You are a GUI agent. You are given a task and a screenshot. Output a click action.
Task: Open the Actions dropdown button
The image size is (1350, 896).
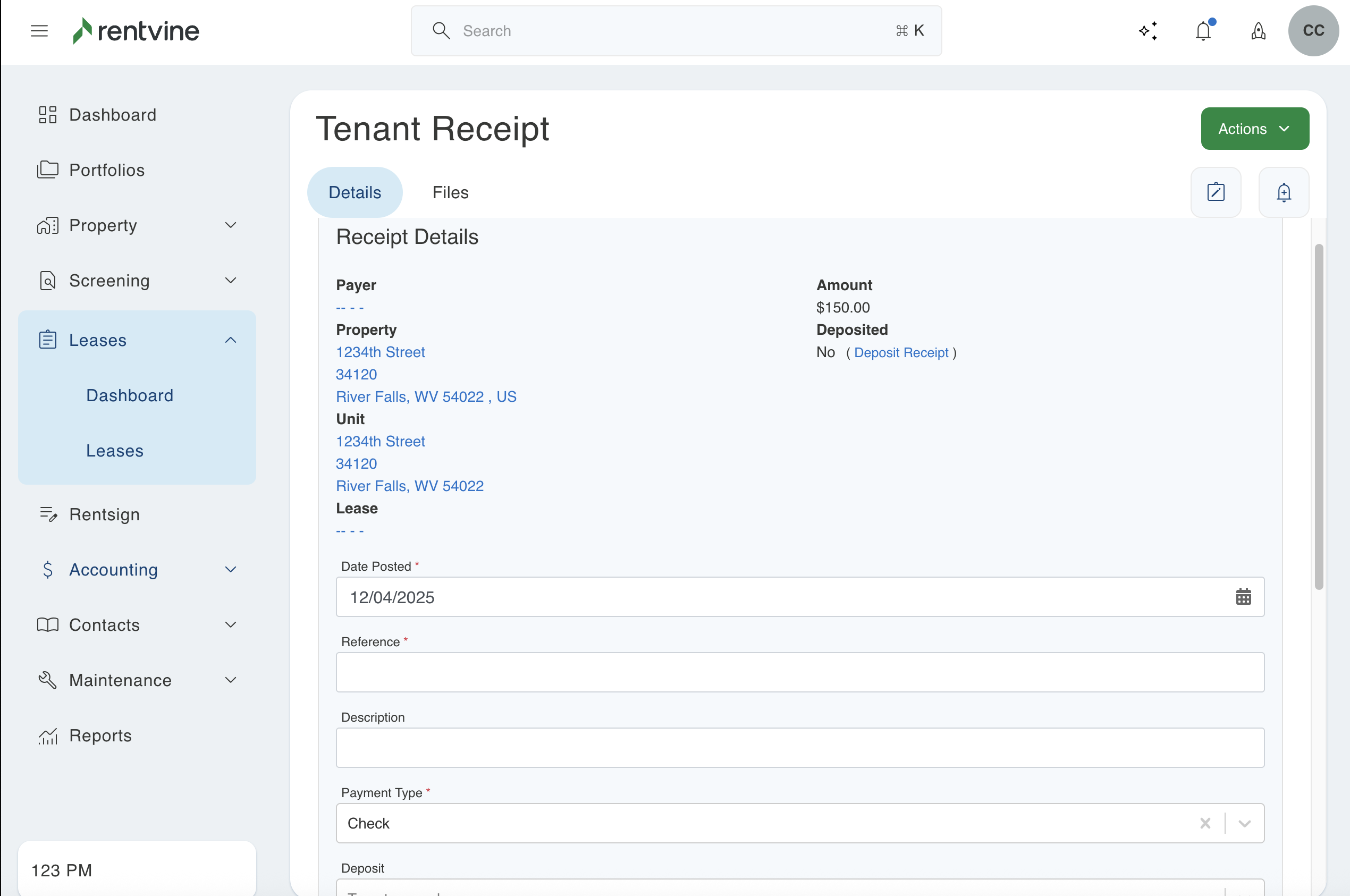[x=1254, y=129]
